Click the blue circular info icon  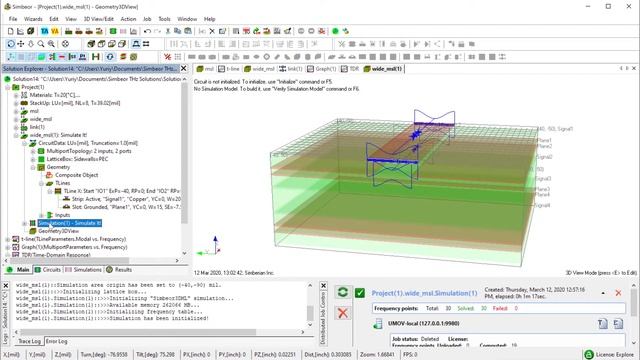click(110, 57)
